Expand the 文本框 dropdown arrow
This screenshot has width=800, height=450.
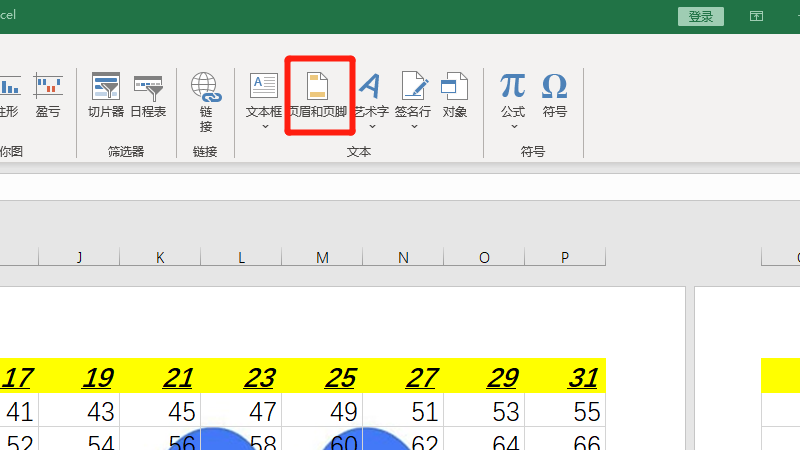(265, 127)
